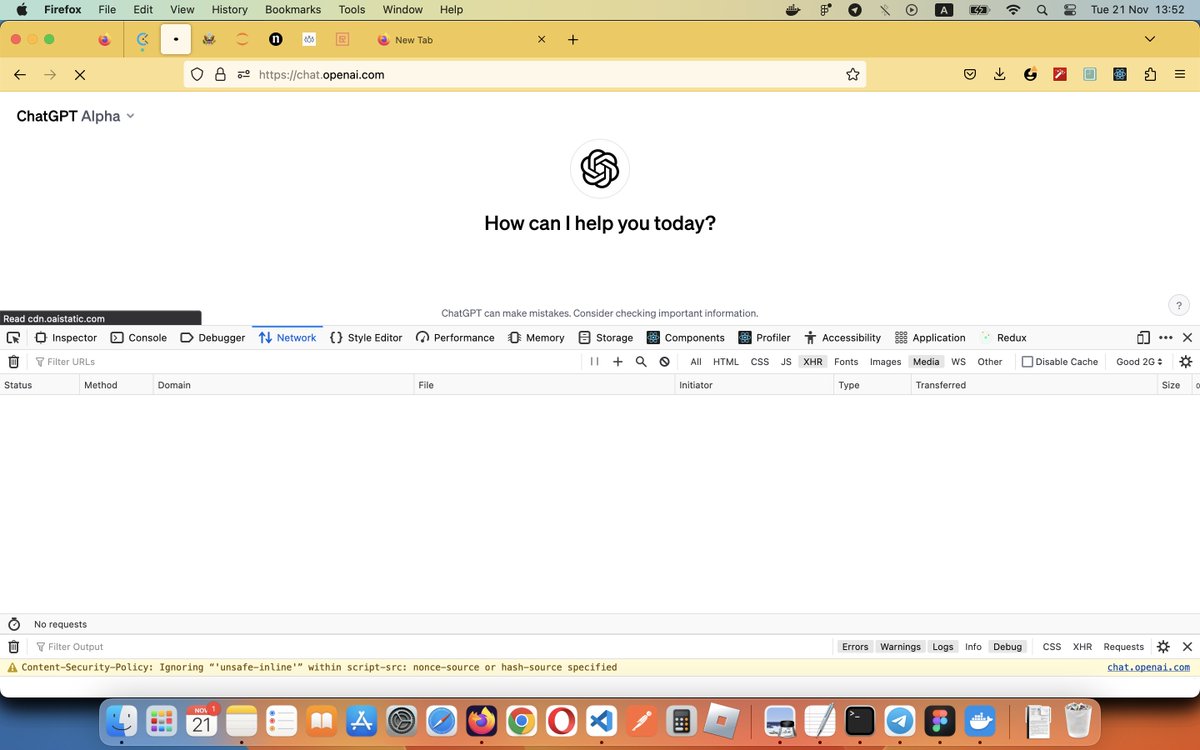Open network search magnifier icon
The image size is (1200, 750).
[641, 362]
